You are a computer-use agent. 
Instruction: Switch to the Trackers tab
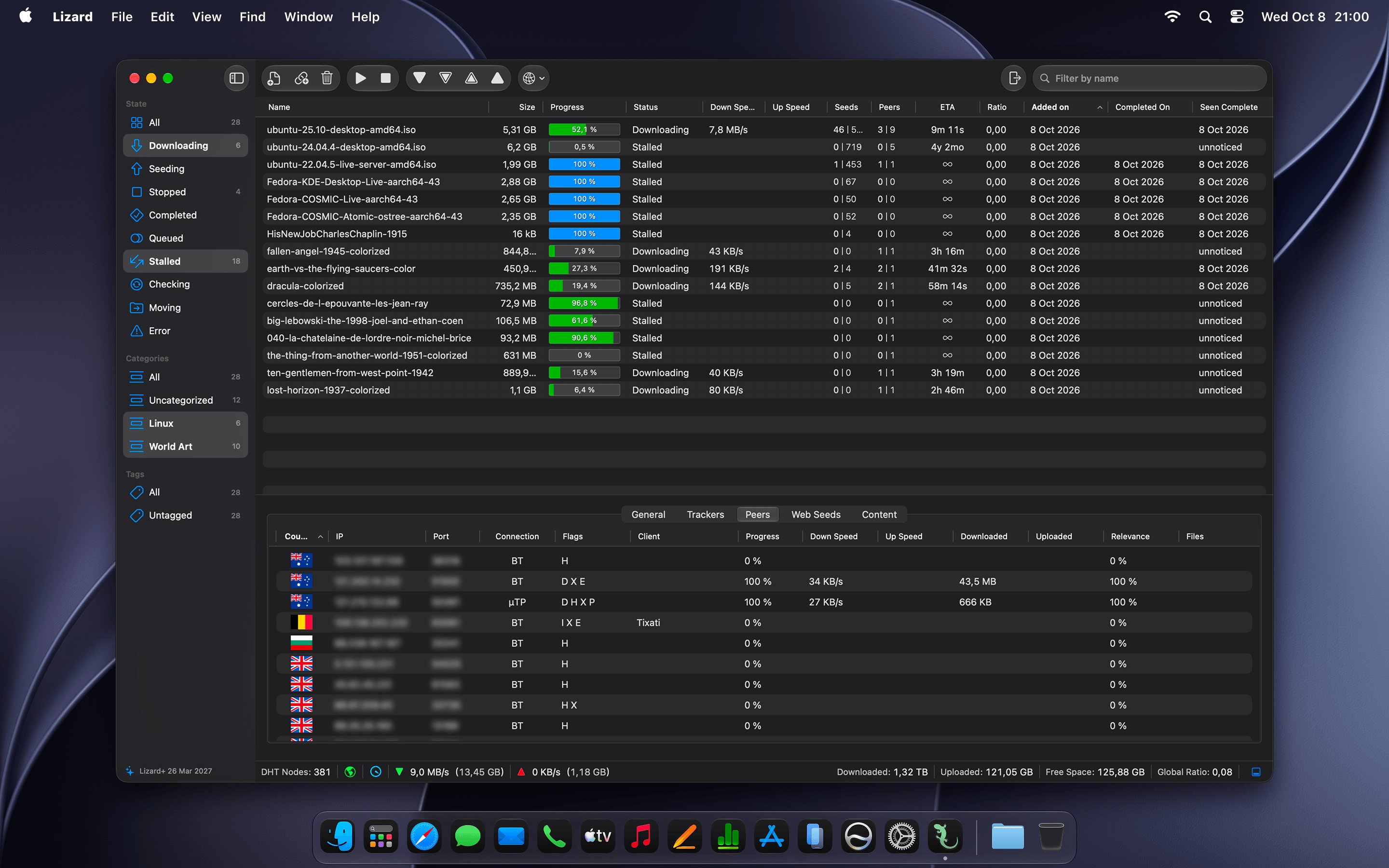(x=705, y=515)
